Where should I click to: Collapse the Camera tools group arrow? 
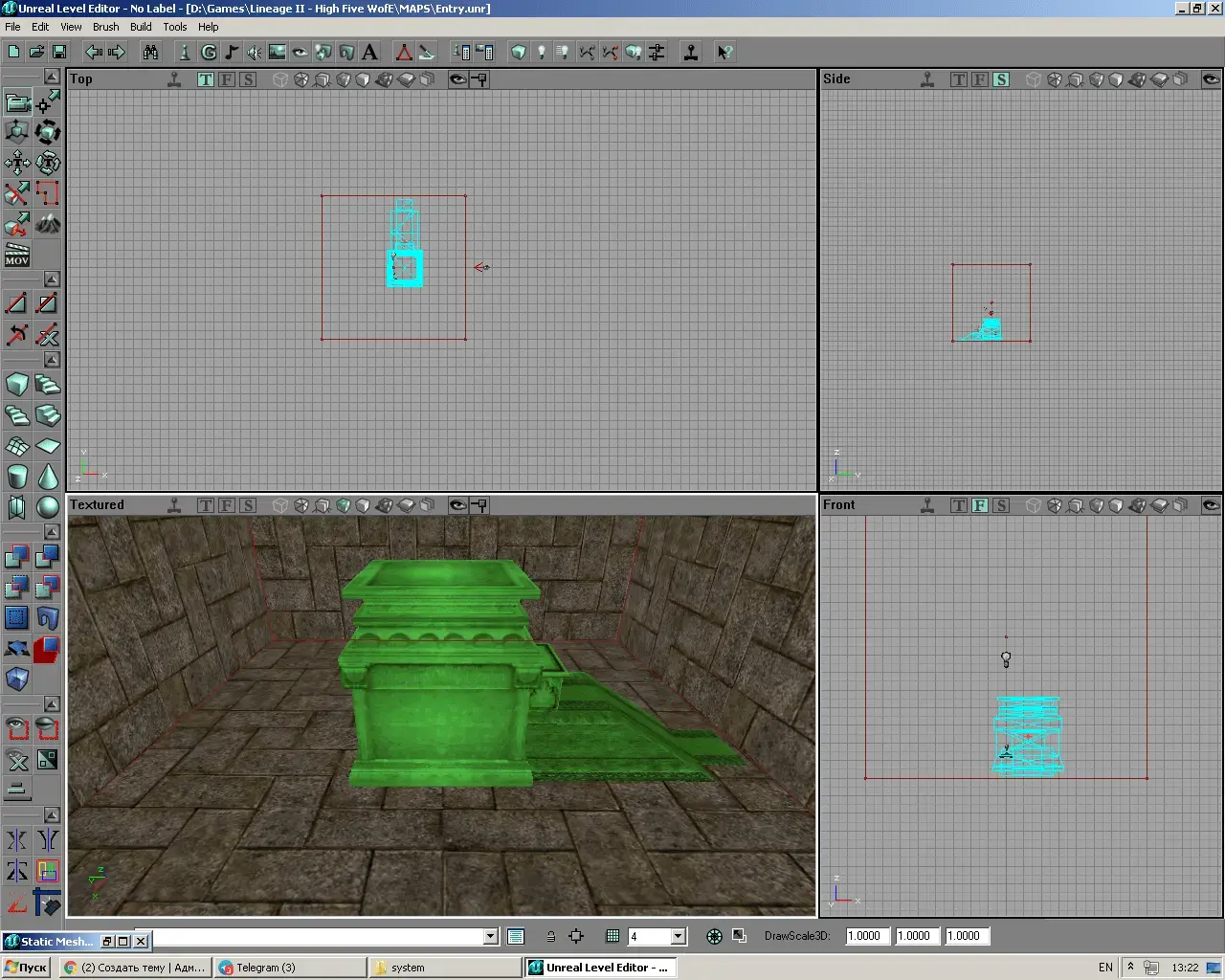tap(53, 77)
